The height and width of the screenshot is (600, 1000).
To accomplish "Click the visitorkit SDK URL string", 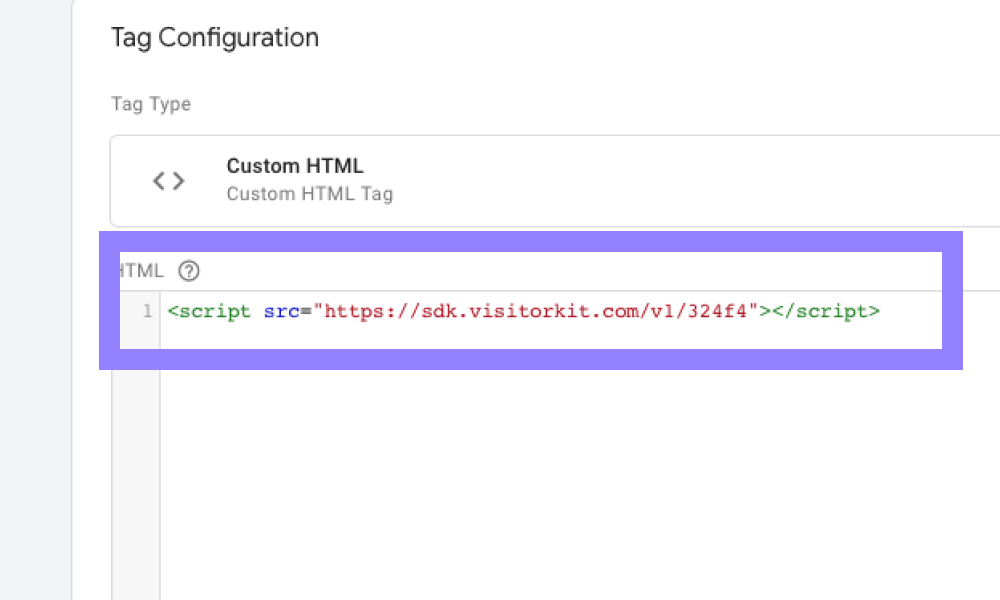I will tap(535, 311).
